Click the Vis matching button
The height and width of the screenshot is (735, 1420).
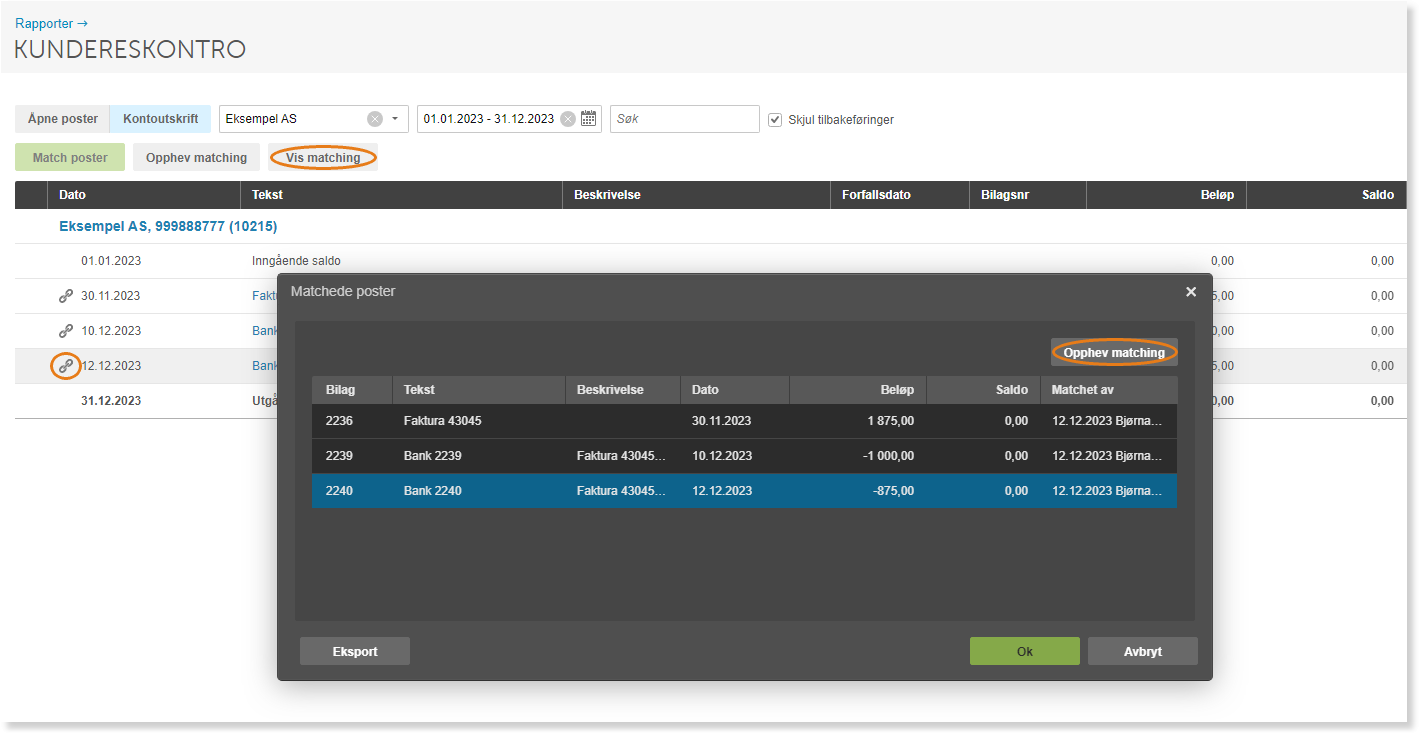pos(323,158)
